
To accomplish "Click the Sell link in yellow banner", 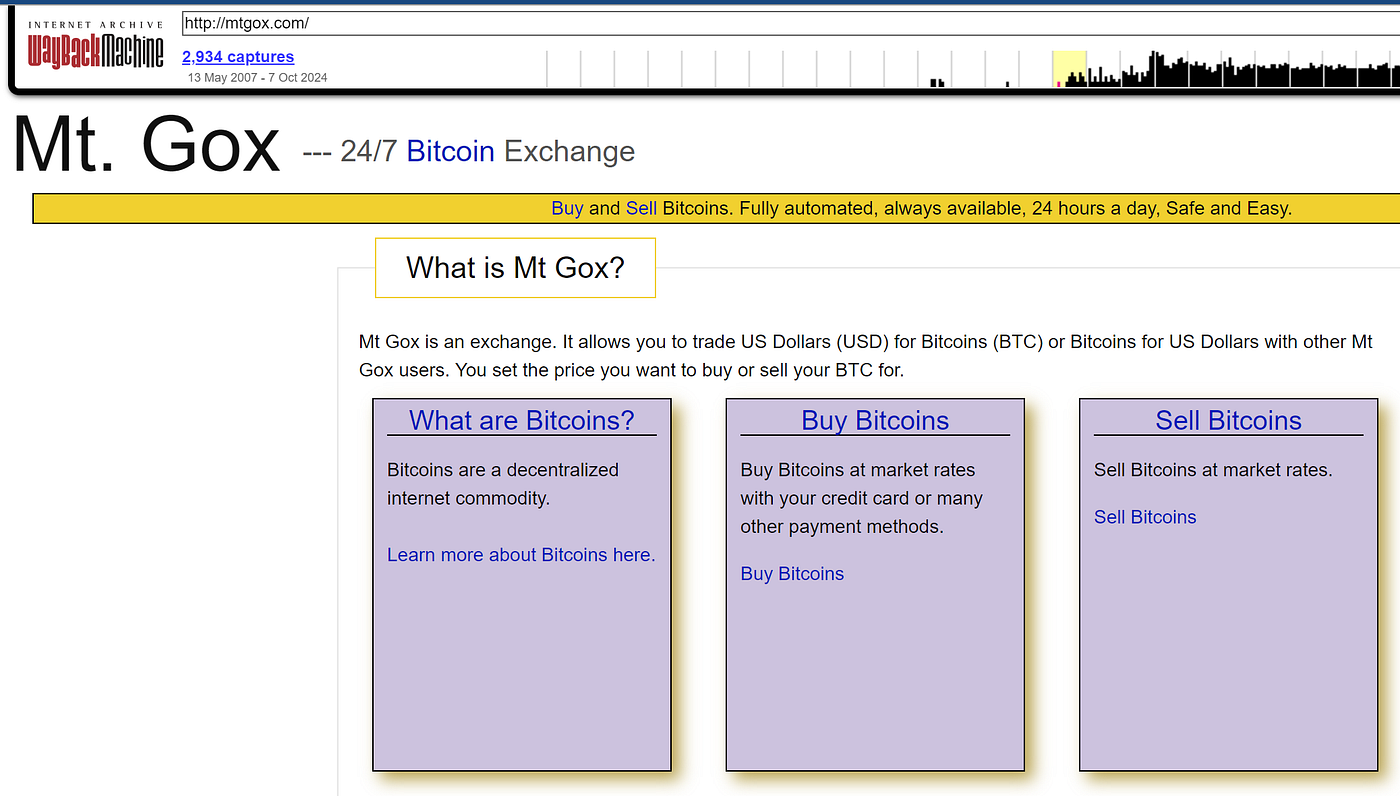I will pos(641,208).
